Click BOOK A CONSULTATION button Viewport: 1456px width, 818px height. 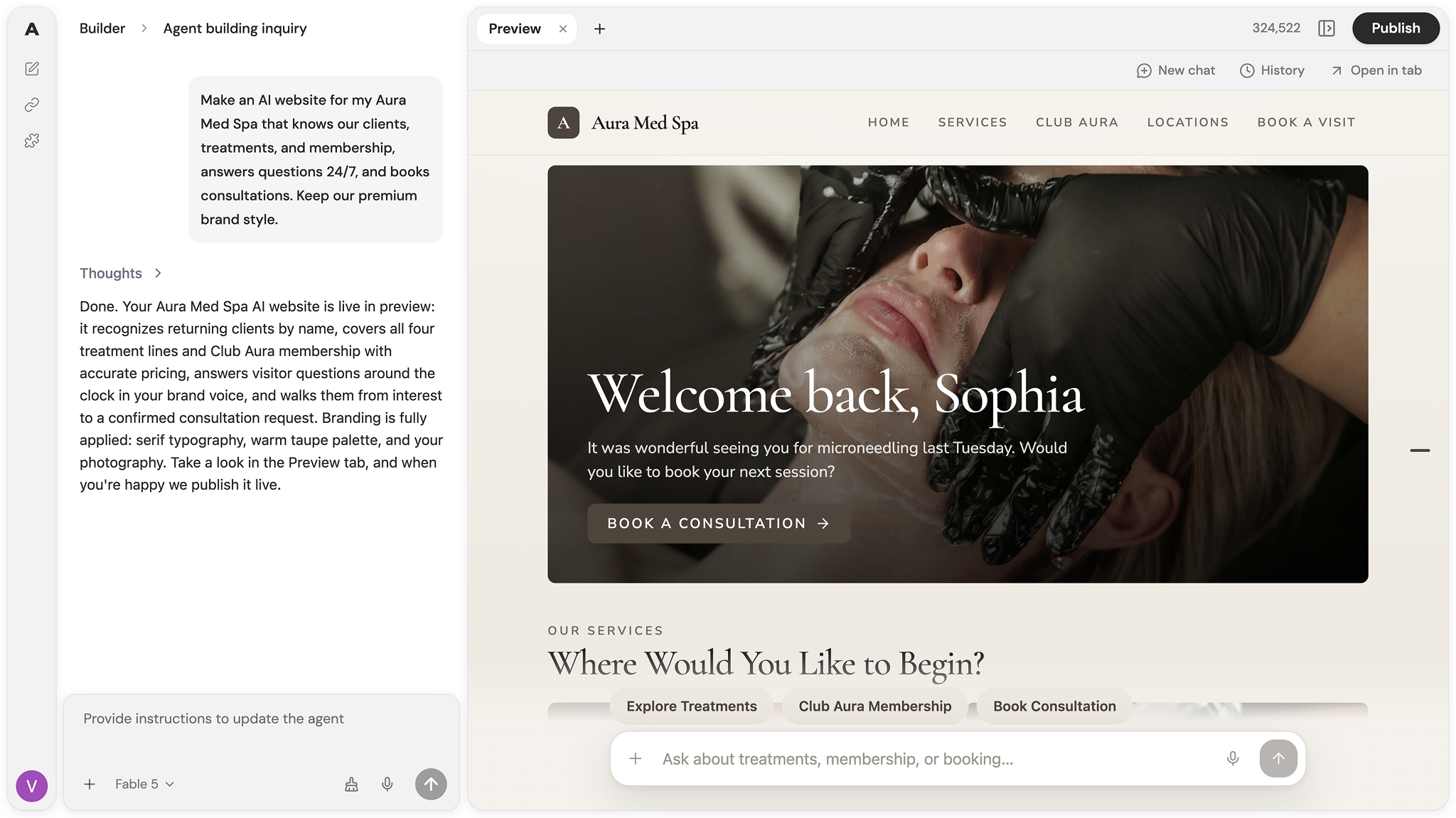point(719,523)
